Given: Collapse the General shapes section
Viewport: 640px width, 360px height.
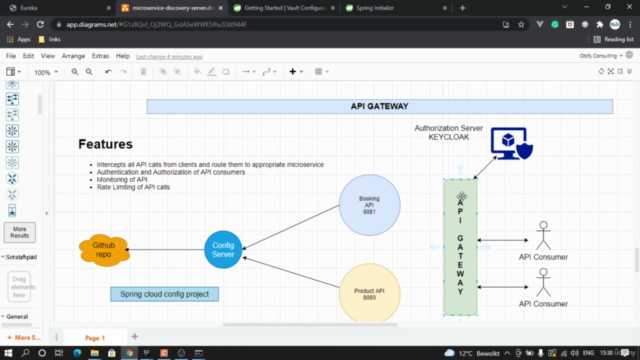Looking at the screenshot, I should pyautogui.click(x=15, y=317).
